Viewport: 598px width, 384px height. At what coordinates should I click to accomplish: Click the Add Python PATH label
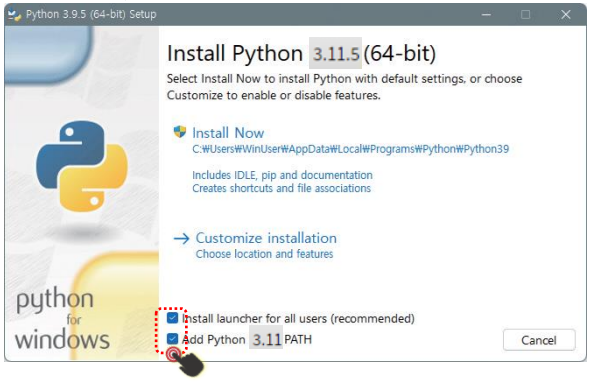(247, 339)
